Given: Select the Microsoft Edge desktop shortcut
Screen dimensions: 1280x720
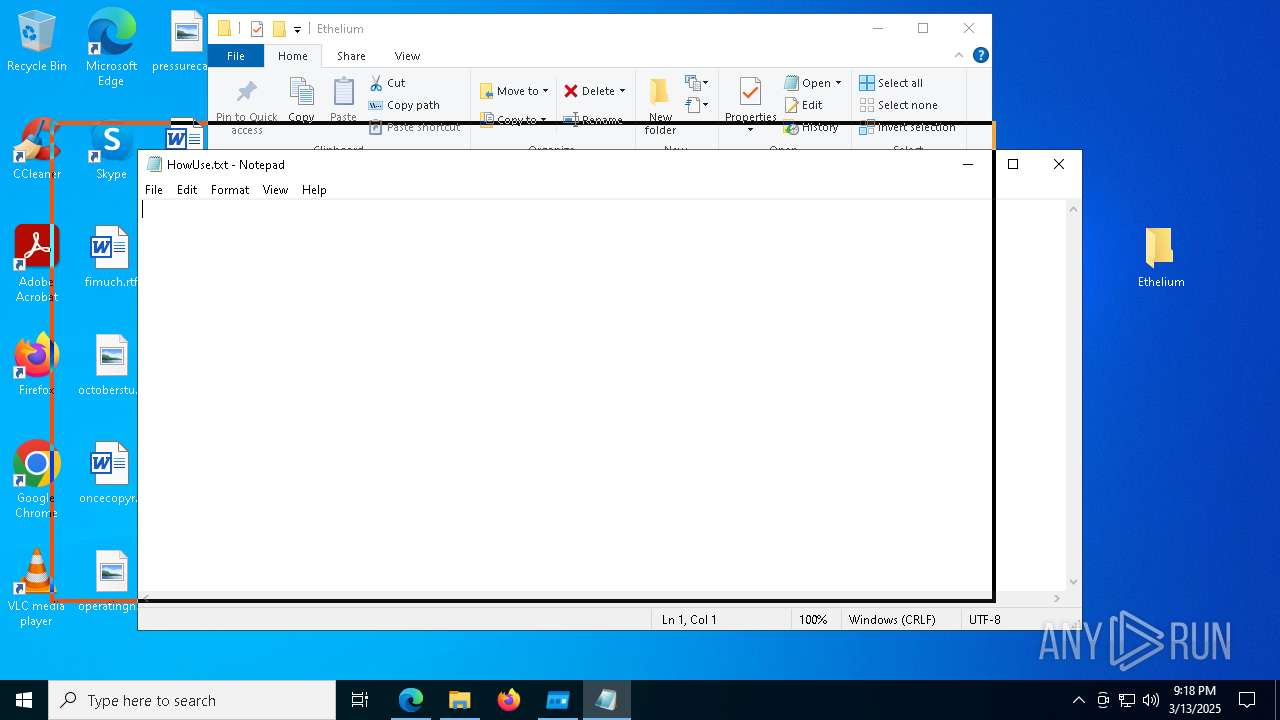Looking at the screenshot, I should [x=111, y=47].
